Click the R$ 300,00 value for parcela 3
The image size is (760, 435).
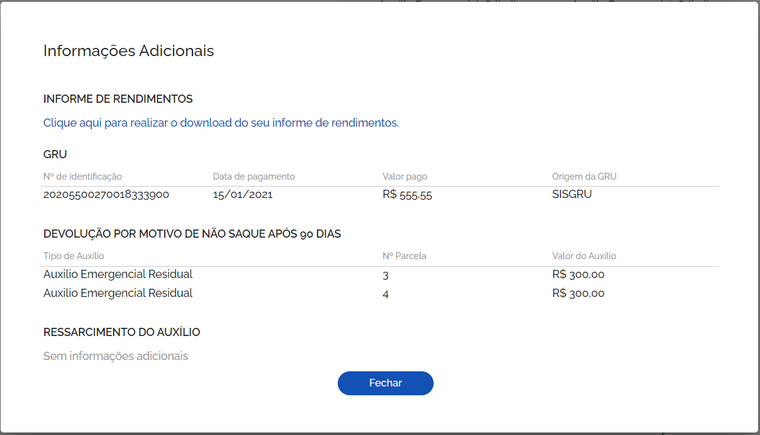click(x=578, y=274)
